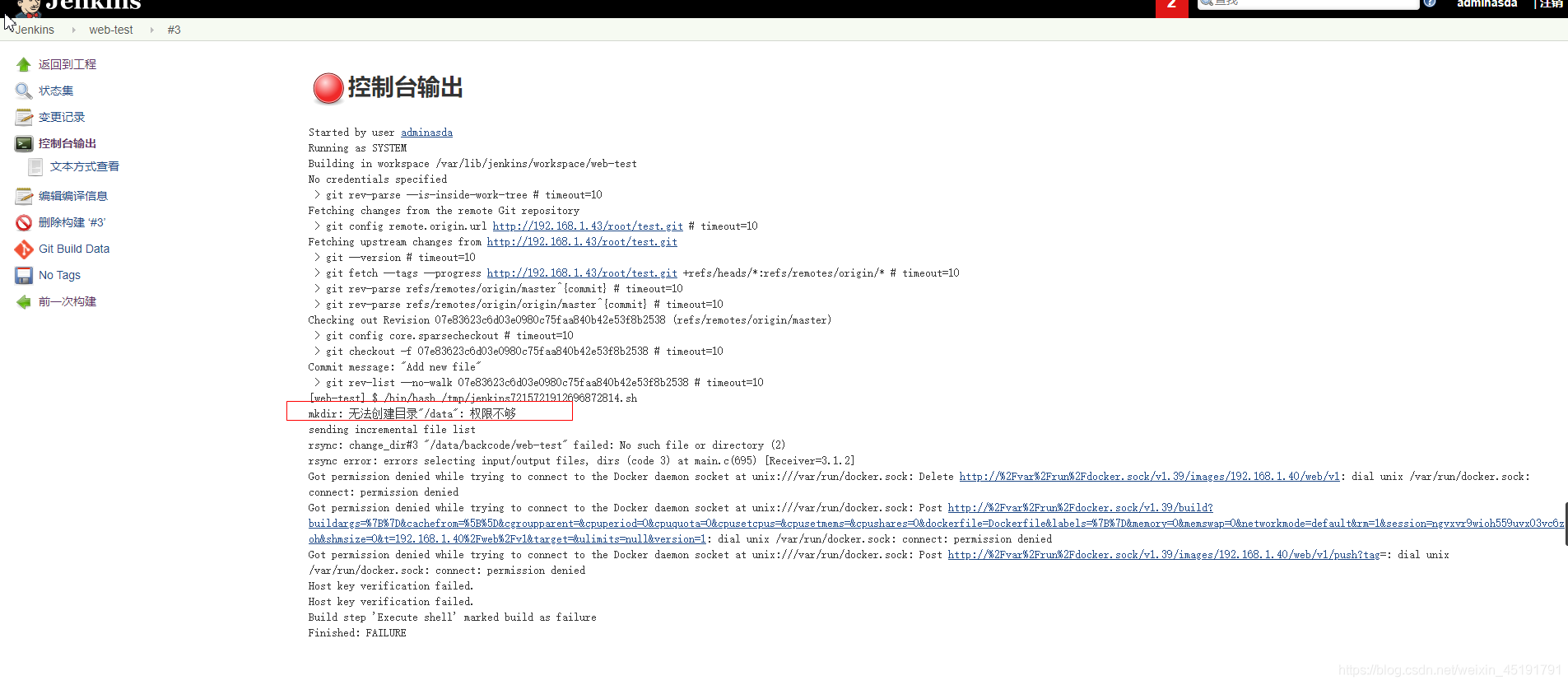
Task: Open the adminasda user link in console
Action: click(x=426, y=133)
